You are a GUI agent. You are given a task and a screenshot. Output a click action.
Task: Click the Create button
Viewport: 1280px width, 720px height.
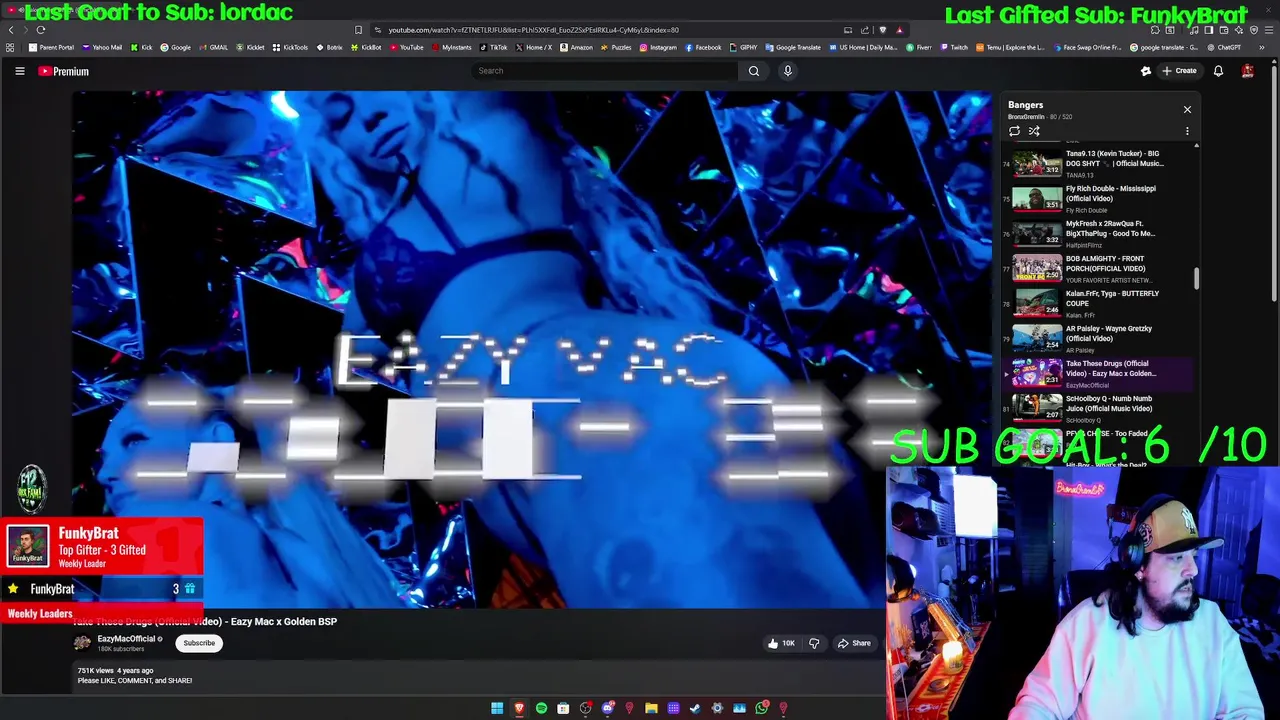click(1179, 71)
